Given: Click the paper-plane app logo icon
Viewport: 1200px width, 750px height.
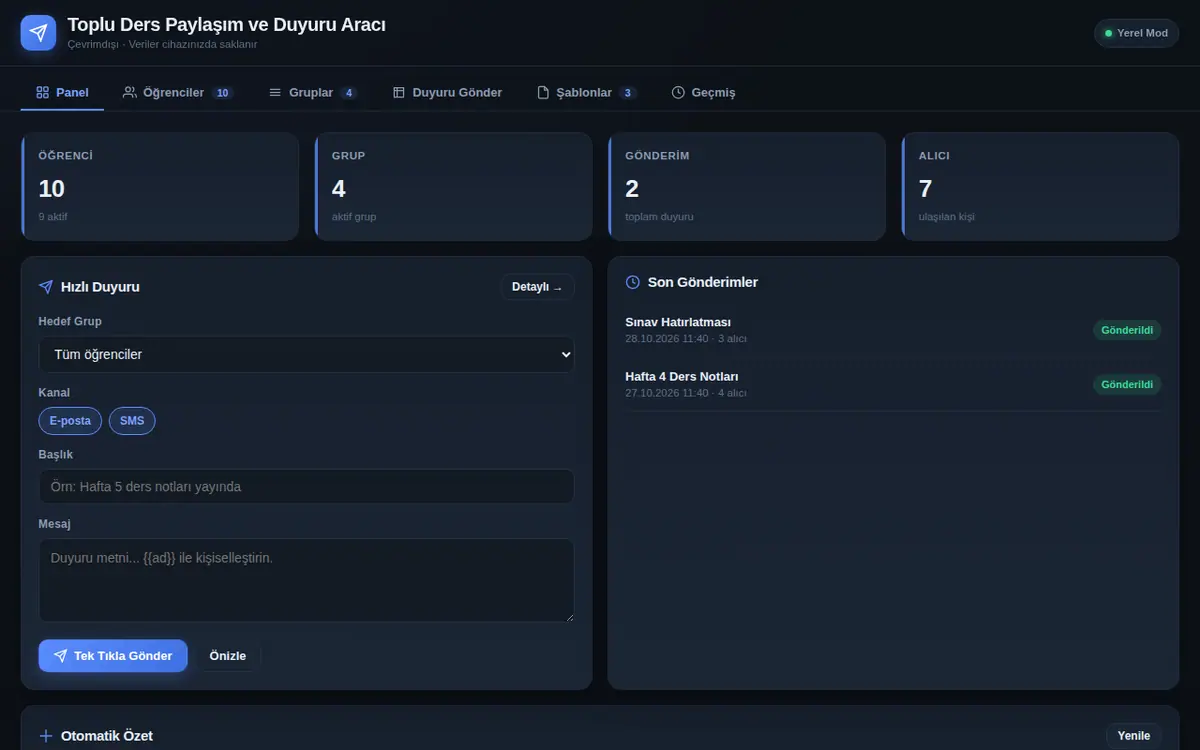Looking at the screenshot, I should pos(38,33).
